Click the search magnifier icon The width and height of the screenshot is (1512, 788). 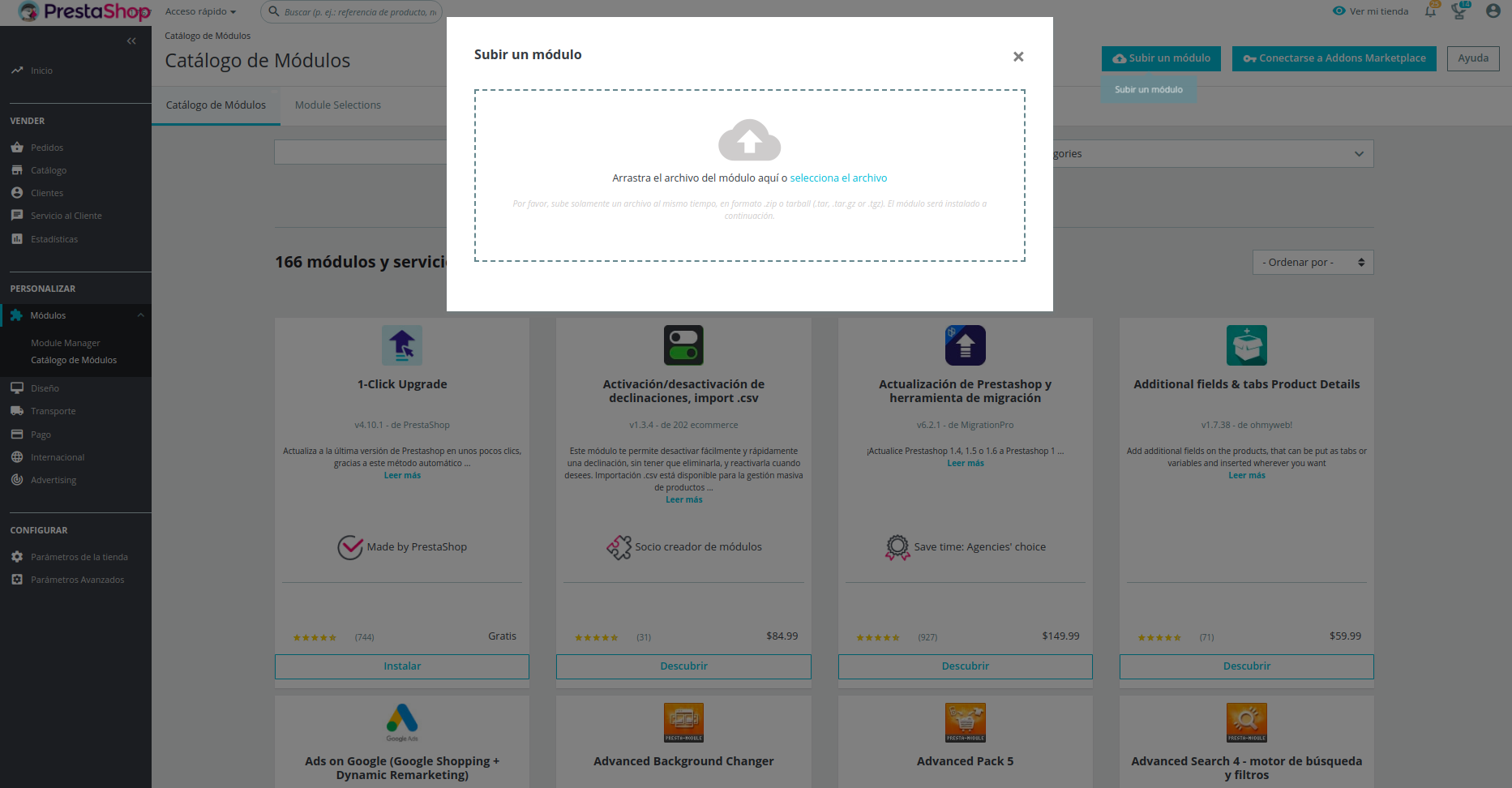click(274, 11)
